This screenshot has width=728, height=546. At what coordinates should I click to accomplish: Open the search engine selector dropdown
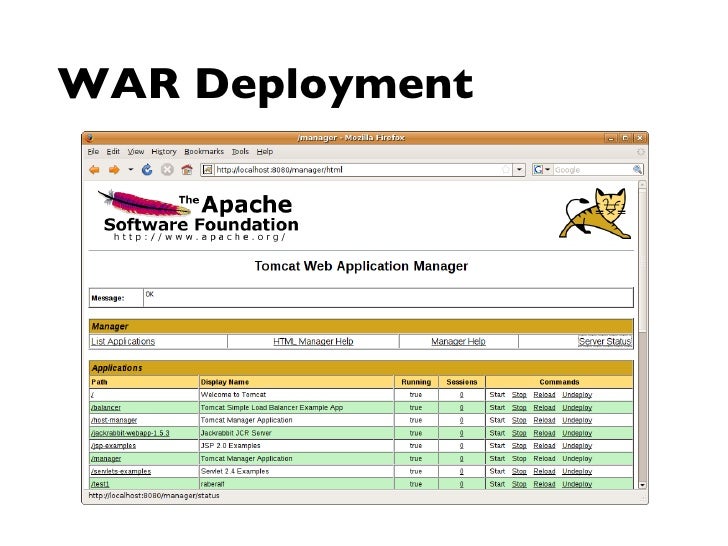(x=542, y=170)
